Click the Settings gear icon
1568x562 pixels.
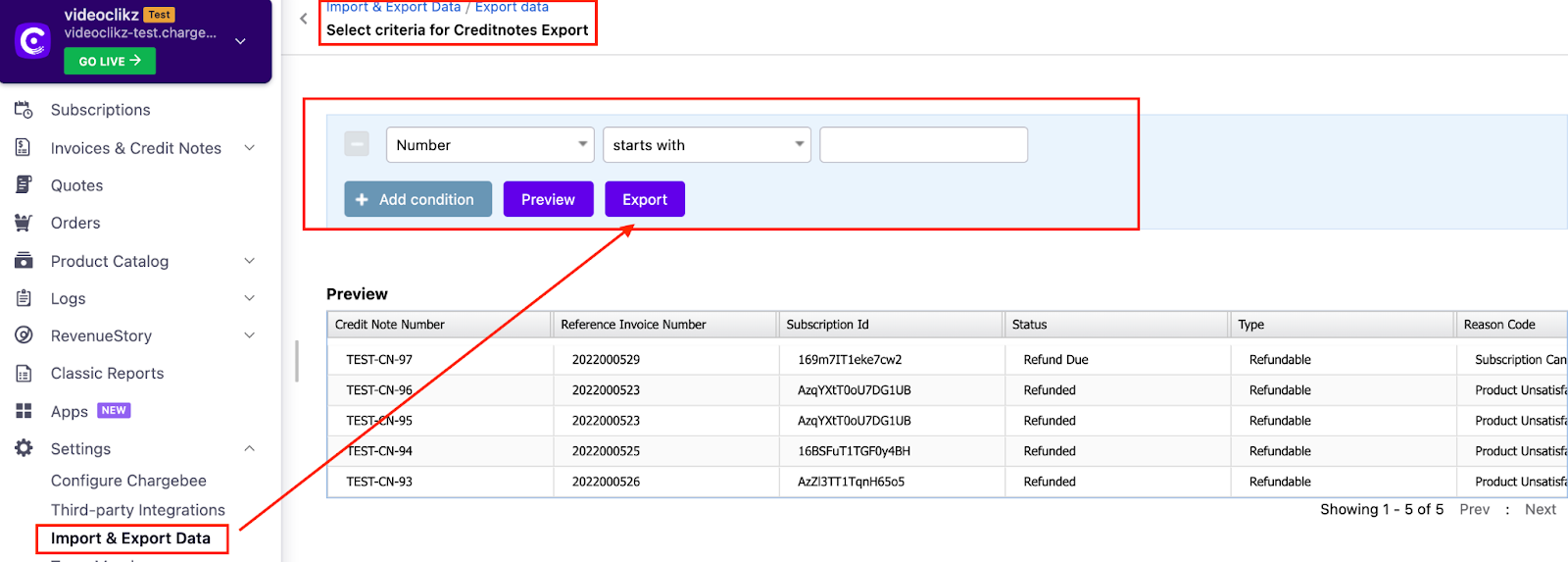pyautogui.click(x=24, y=448)
